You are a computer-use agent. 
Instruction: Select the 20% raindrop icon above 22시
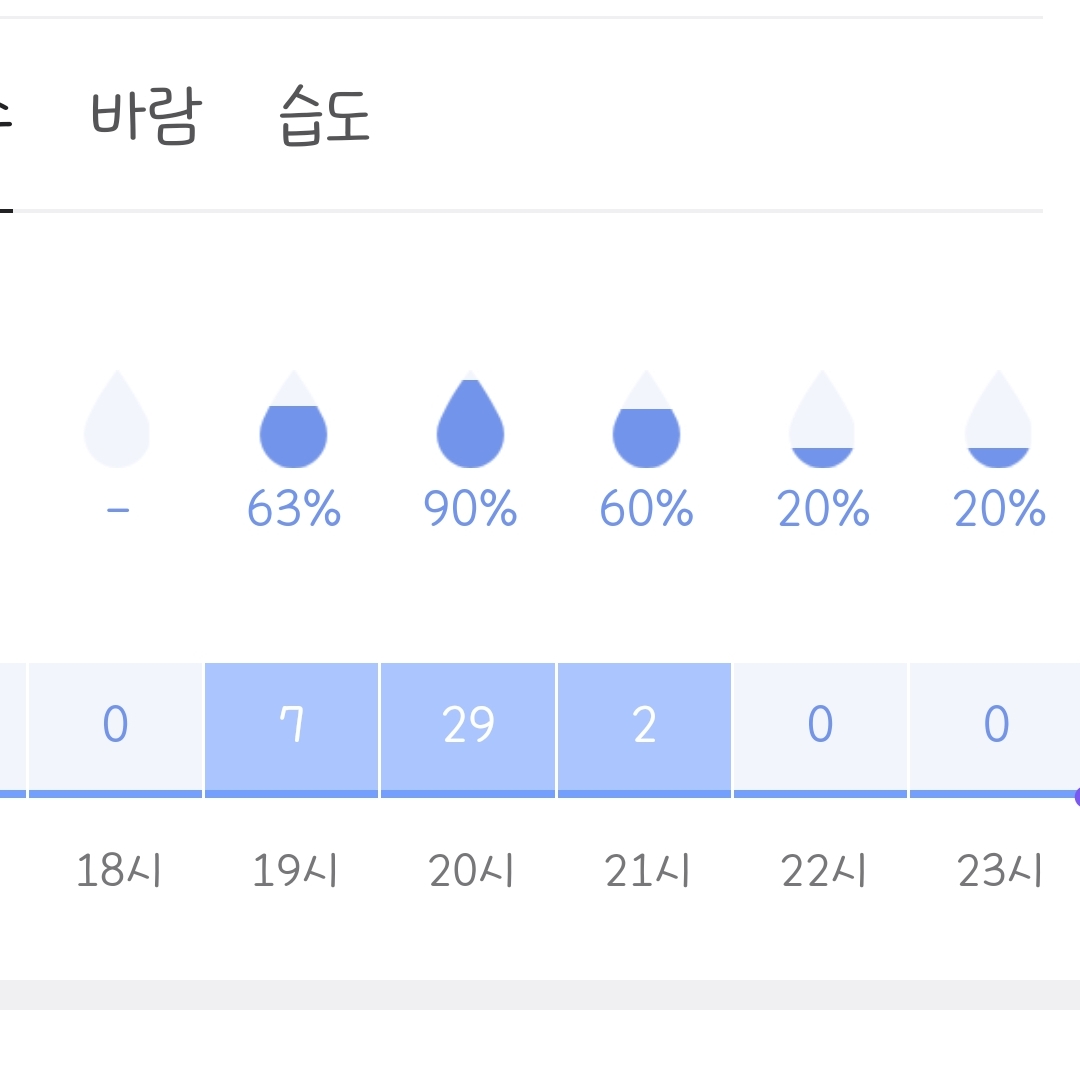(822, 419)
